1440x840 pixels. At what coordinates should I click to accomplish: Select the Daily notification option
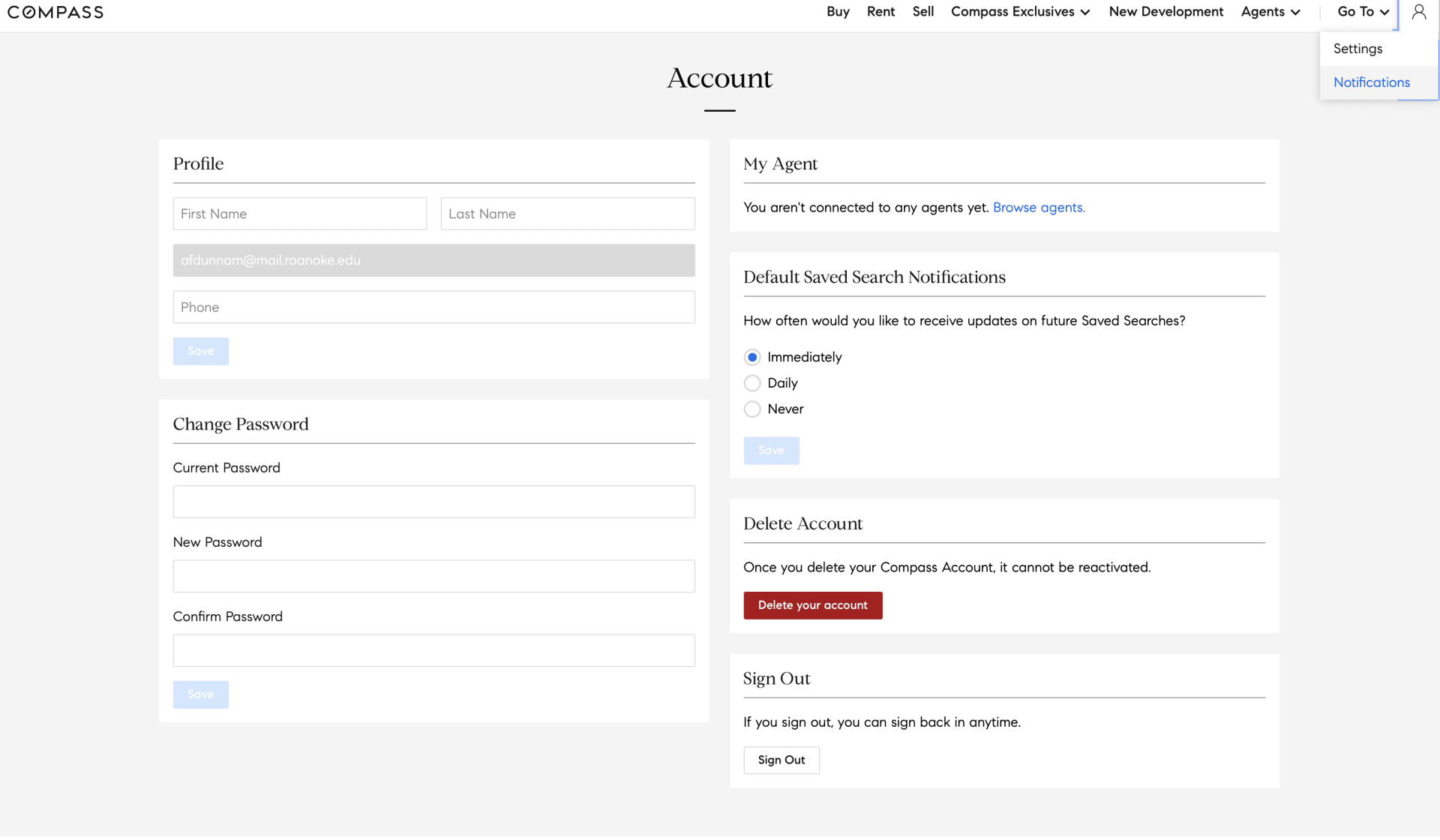click(752, 384)
